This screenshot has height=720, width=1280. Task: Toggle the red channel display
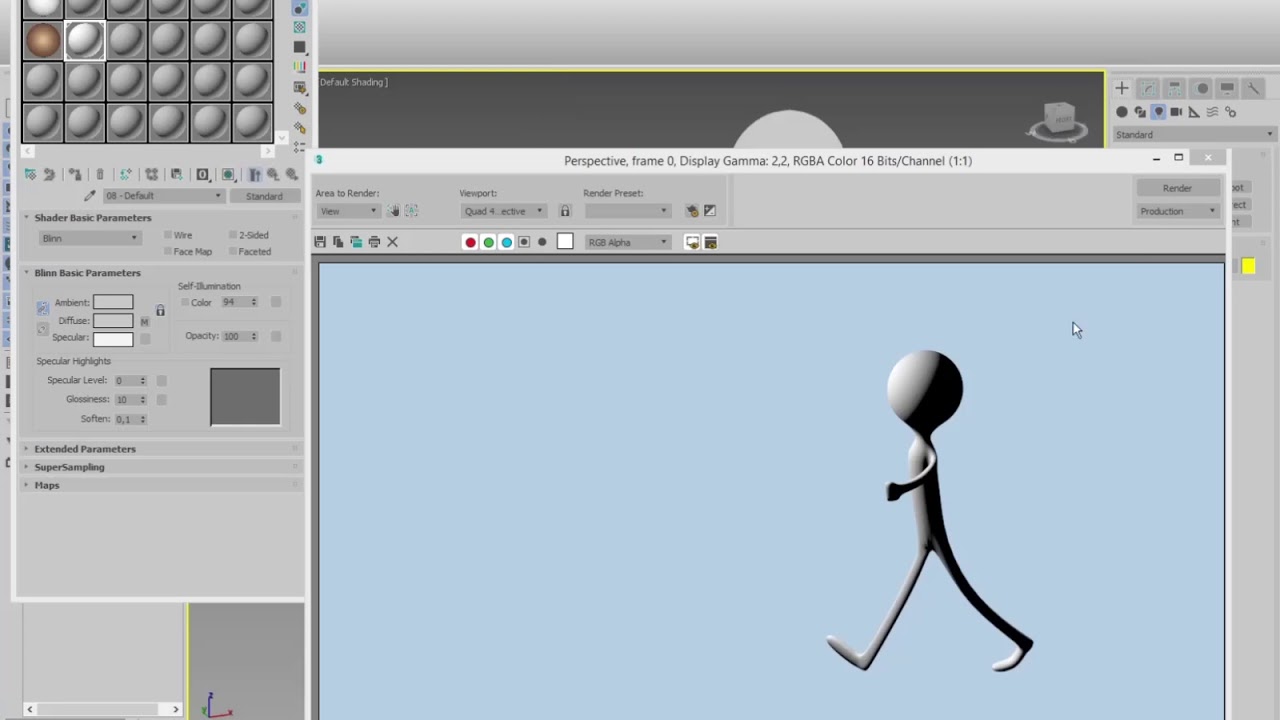pyautogui.click(x=470, y=242)
